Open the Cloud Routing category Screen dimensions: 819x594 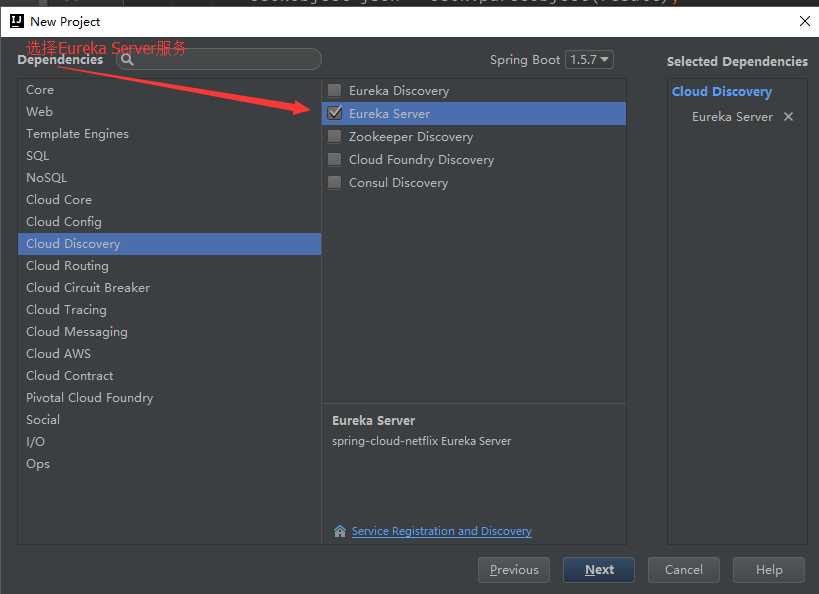169,266
